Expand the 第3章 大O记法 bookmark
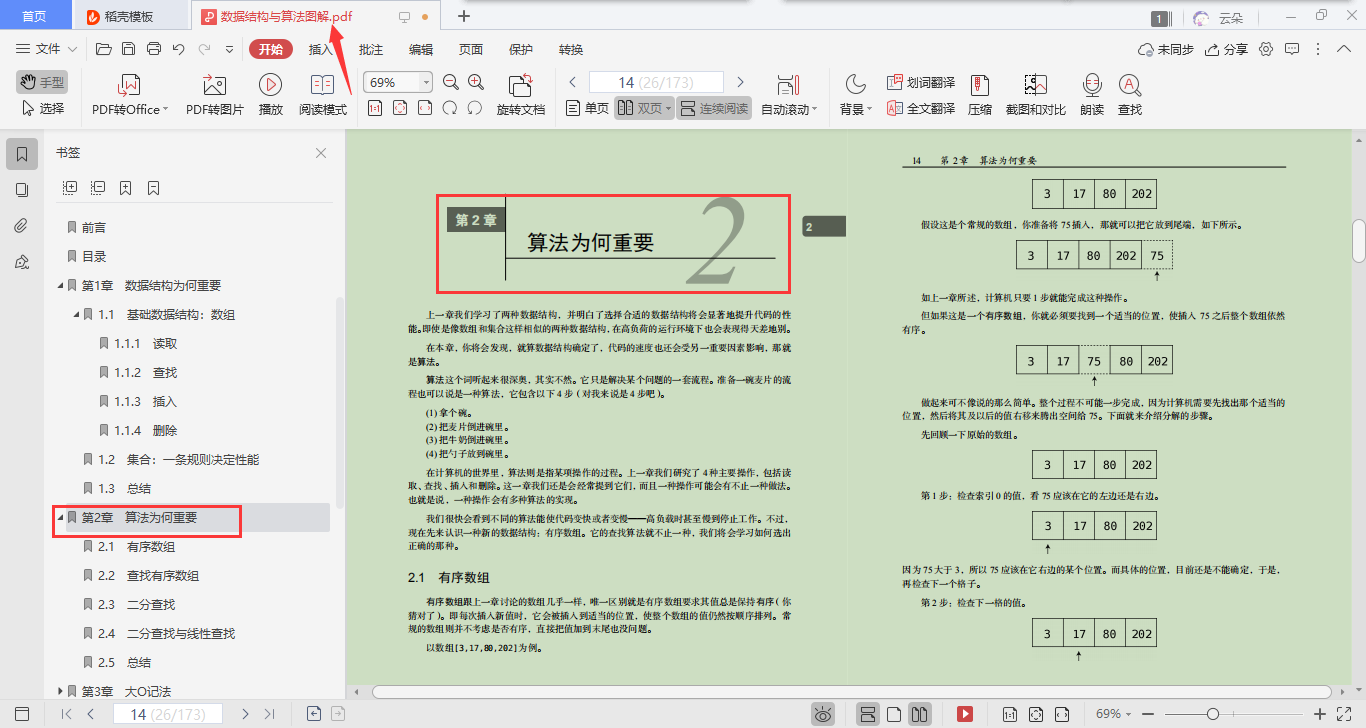This screenshot has width=1366, height=728. coord(60,691)
